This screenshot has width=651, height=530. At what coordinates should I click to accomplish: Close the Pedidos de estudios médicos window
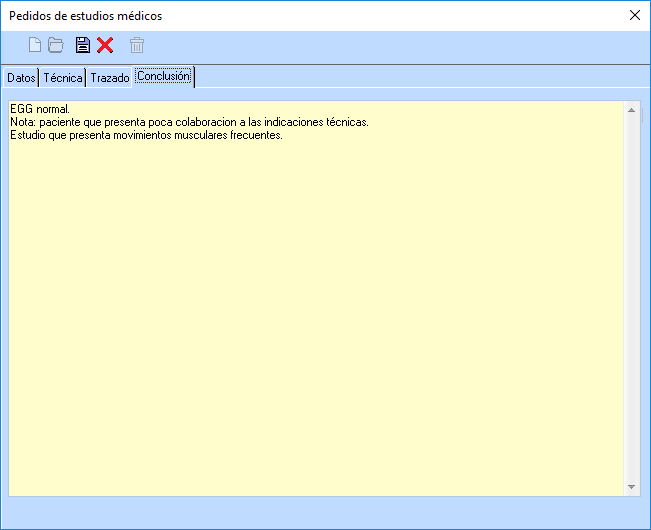click(634, 15)
